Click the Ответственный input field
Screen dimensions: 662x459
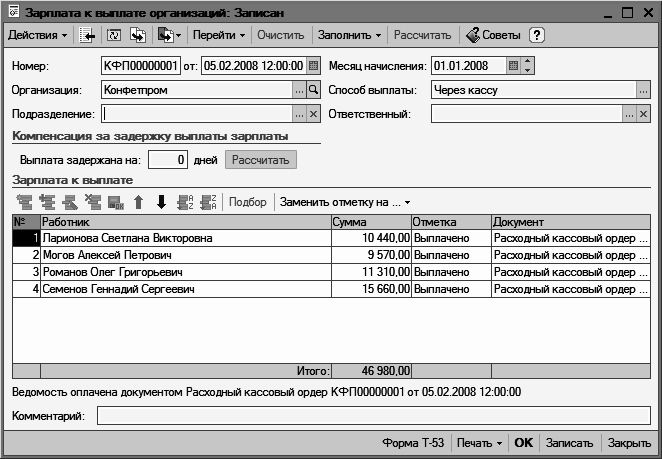click(526, 114)
